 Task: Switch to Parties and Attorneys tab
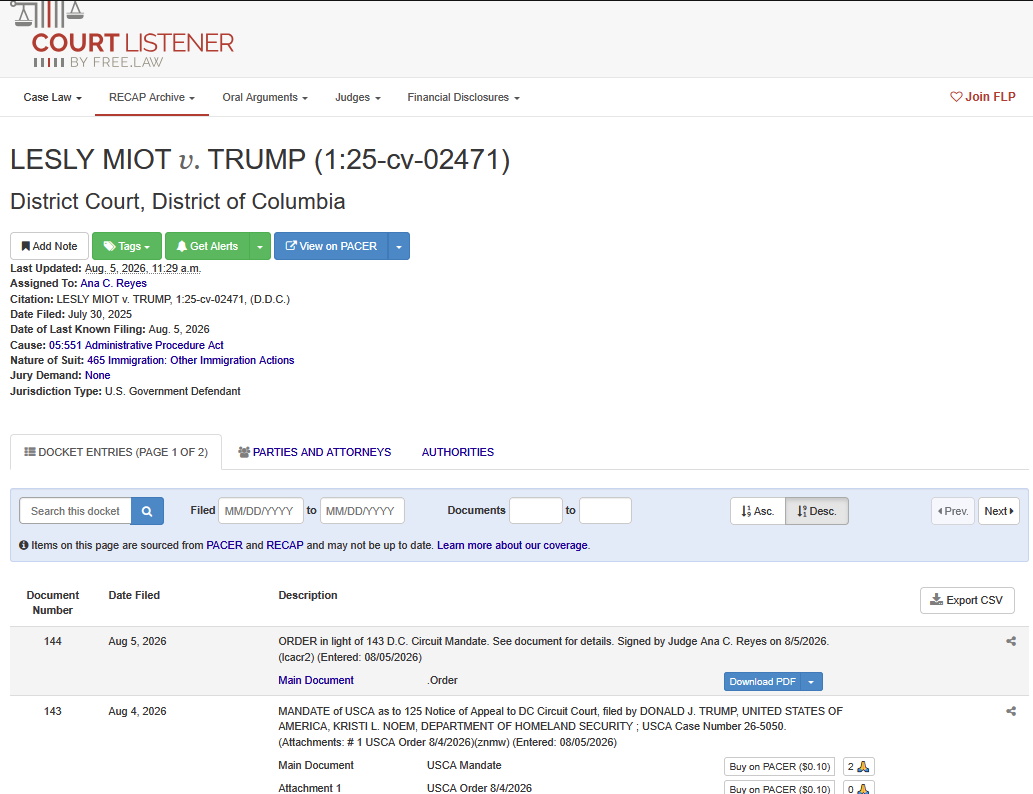click(314, 452)
